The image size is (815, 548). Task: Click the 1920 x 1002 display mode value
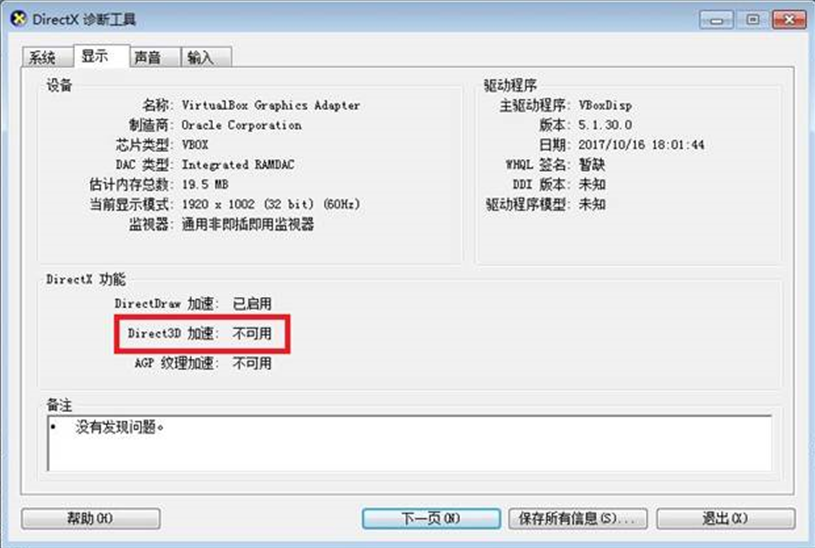pyautogui.click(x=271, y=204)
